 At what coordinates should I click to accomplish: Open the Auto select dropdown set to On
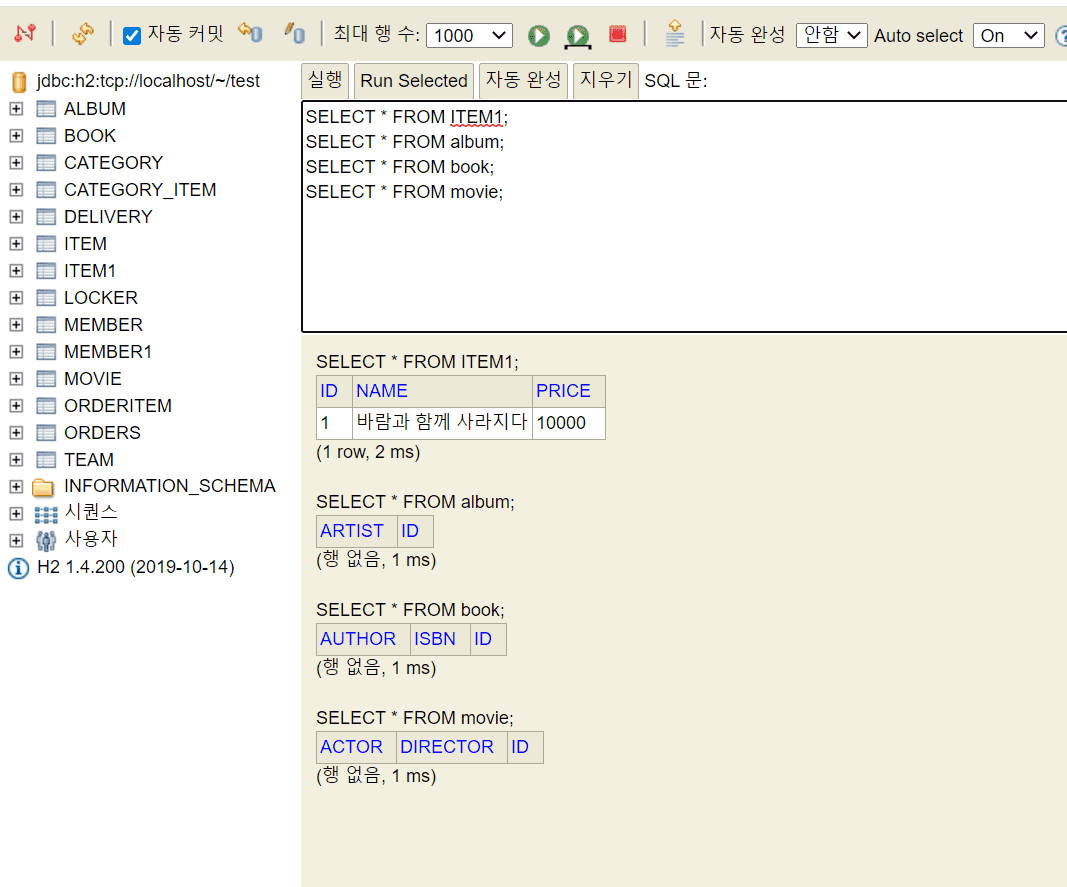(1008, 35)
